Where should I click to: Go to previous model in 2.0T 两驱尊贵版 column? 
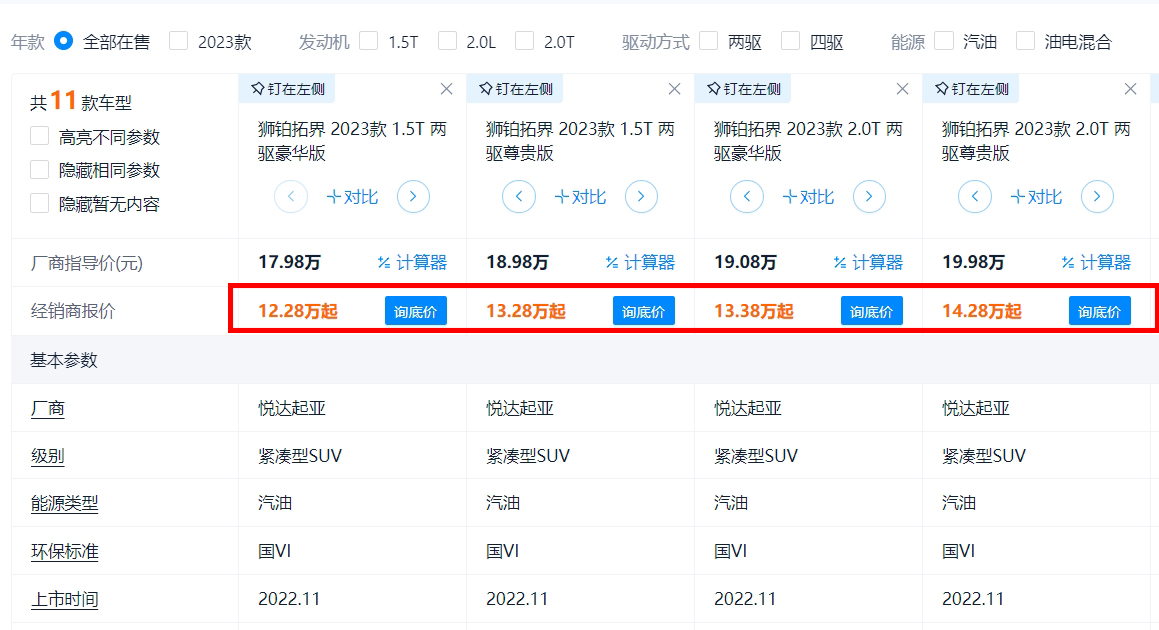[x=975, y=197]
